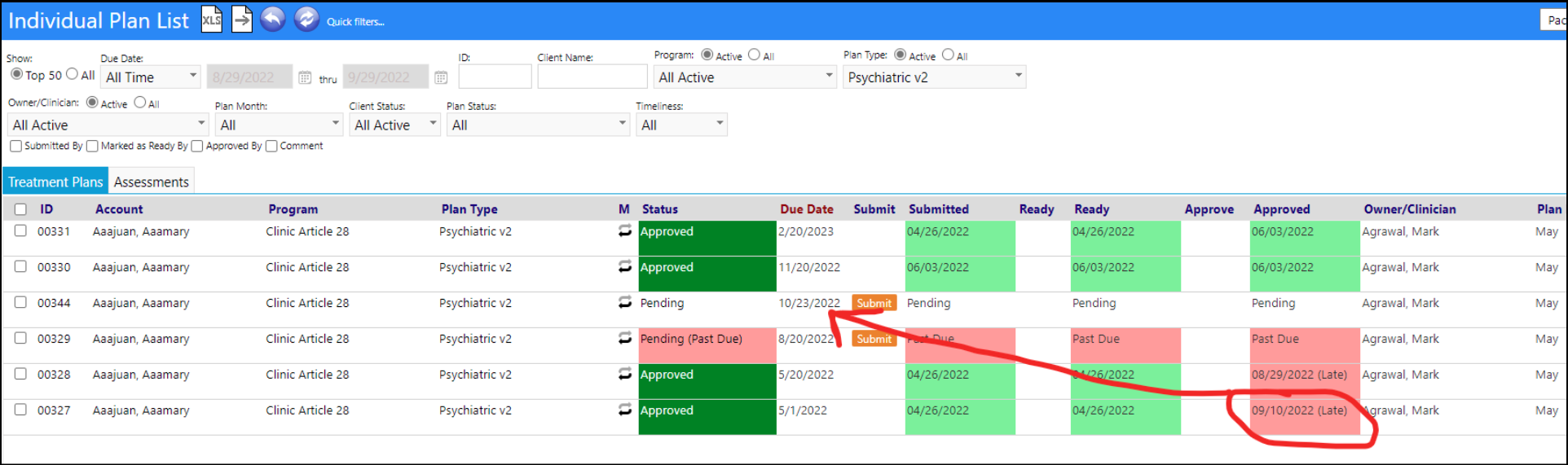Image resolution: width=1568 pixels, height=465 pixels.
Task: Click the 11/20/2022 due date cell
Action: (809, 267)
